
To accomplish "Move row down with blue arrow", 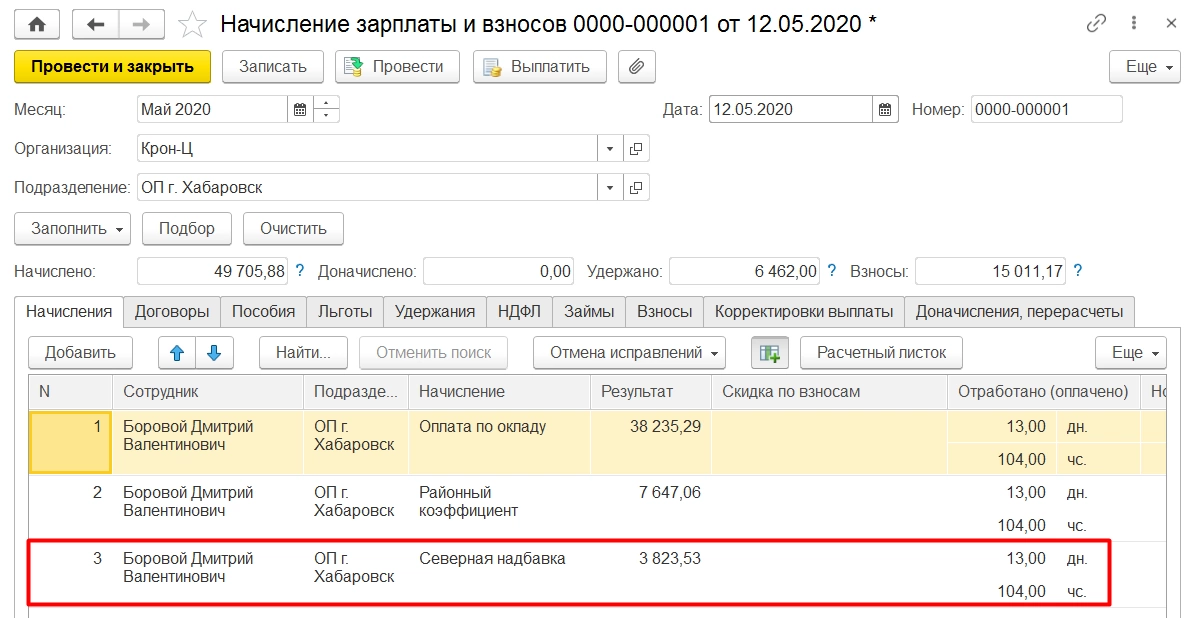I will (x=214, y=352).
